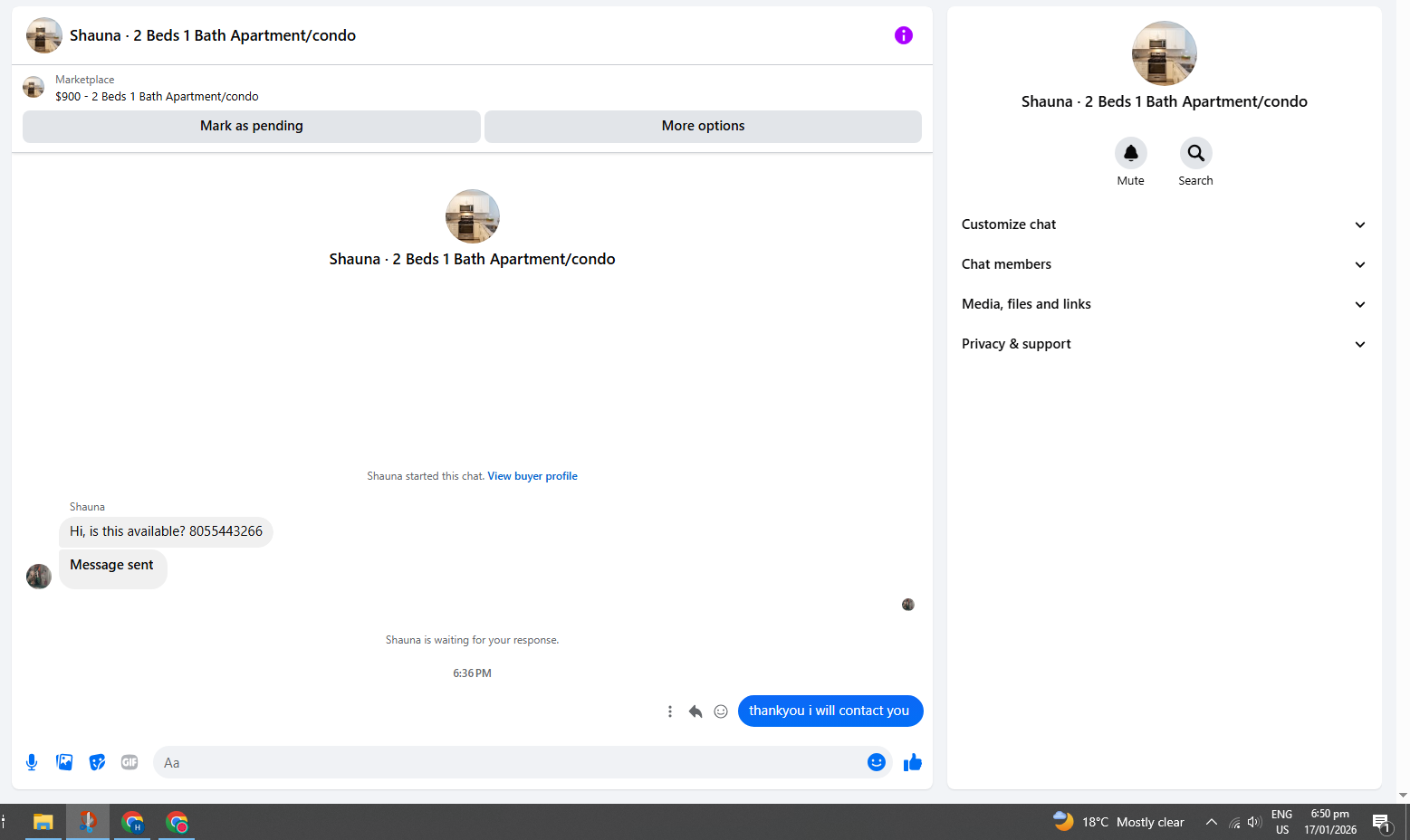This screenshot has height=840, width=1410.
Task: Open the '$900 - 2 Beds 1 Bath' listing text
Action: [x=157, y=96]
